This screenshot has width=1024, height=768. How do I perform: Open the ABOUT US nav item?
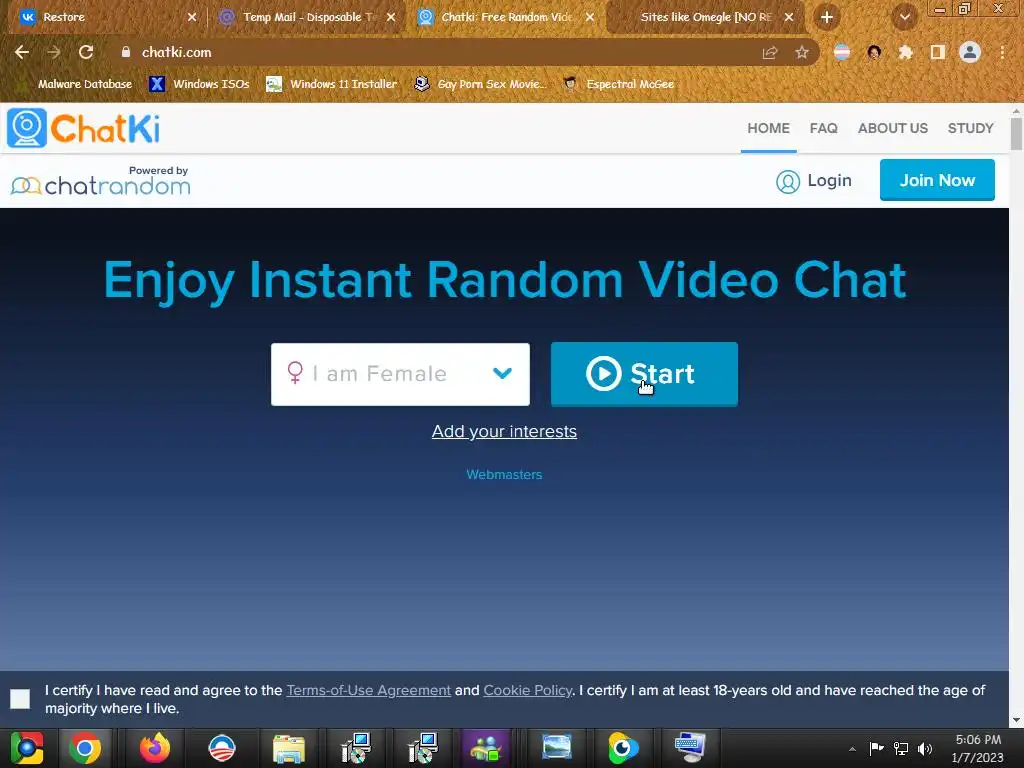(x=893, y=128)
